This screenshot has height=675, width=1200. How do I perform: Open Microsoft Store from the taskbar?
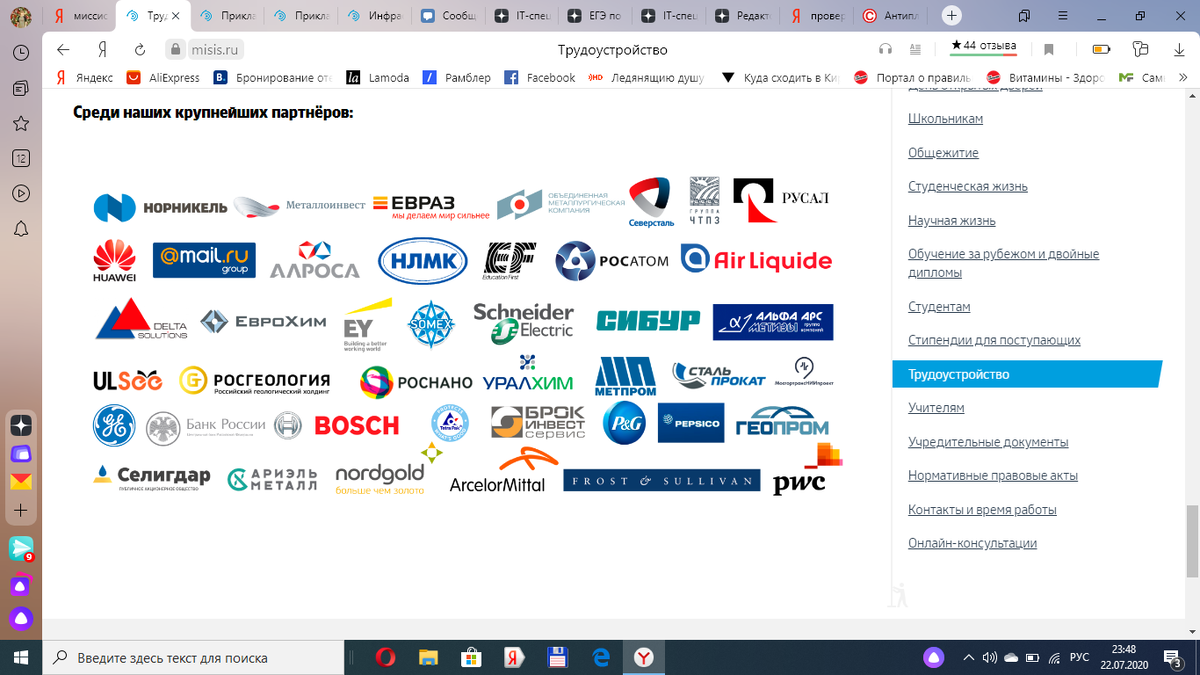click(x=471, y=657)
